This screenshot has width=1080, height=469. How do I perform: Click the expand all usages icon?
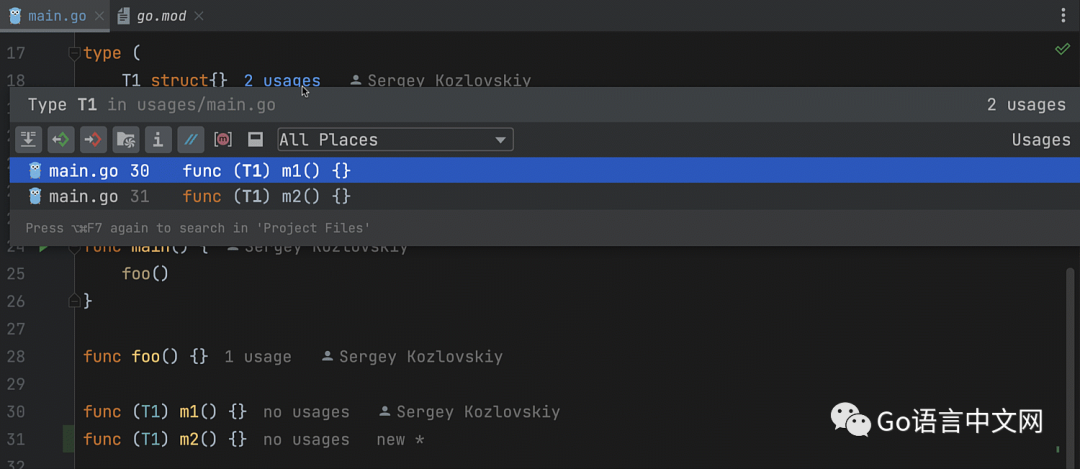28,140
